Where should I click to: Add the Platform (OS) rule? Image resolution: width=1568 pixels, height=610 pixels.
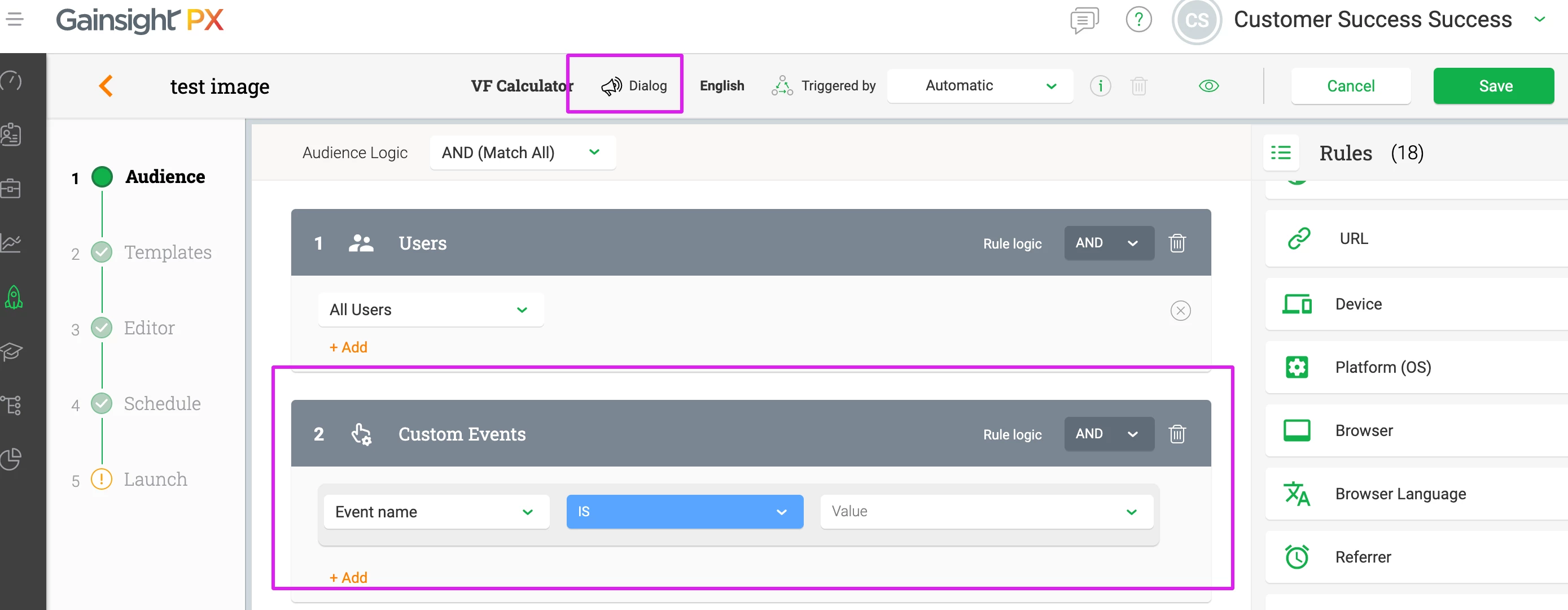point(1416,368)
